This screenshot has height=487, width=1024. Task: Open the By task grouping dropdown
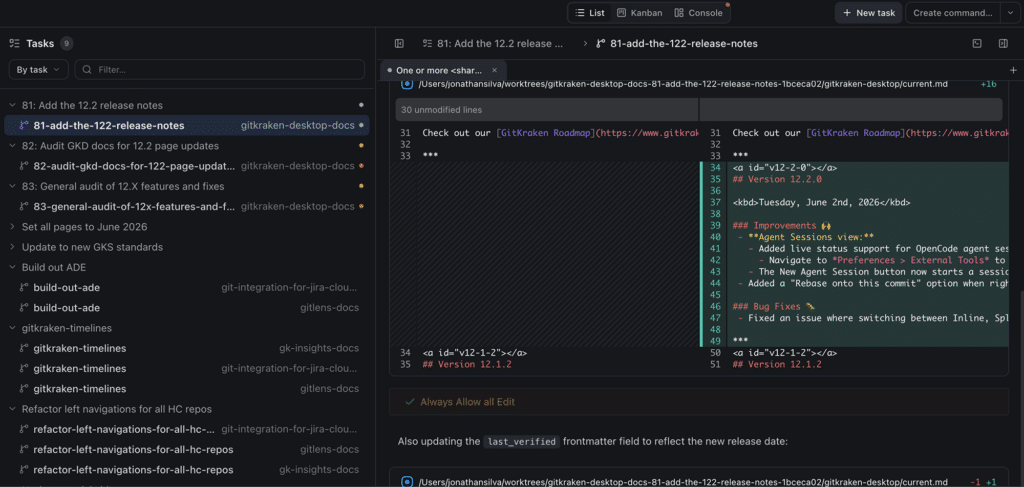tap(39, 69)
